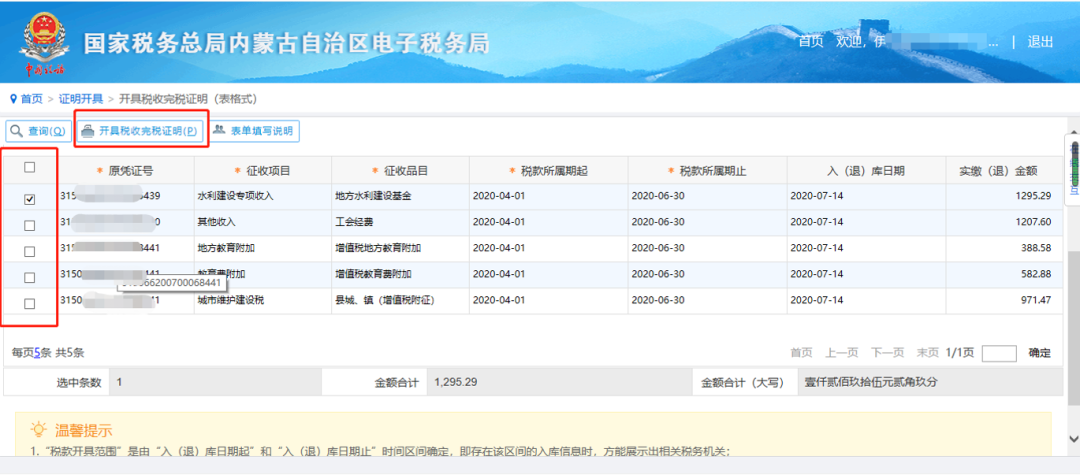Viewport: 1080px width, 475px height.
Task: Click 退出 to log out
Action: pyautogui.click(x=1040, y=41)
